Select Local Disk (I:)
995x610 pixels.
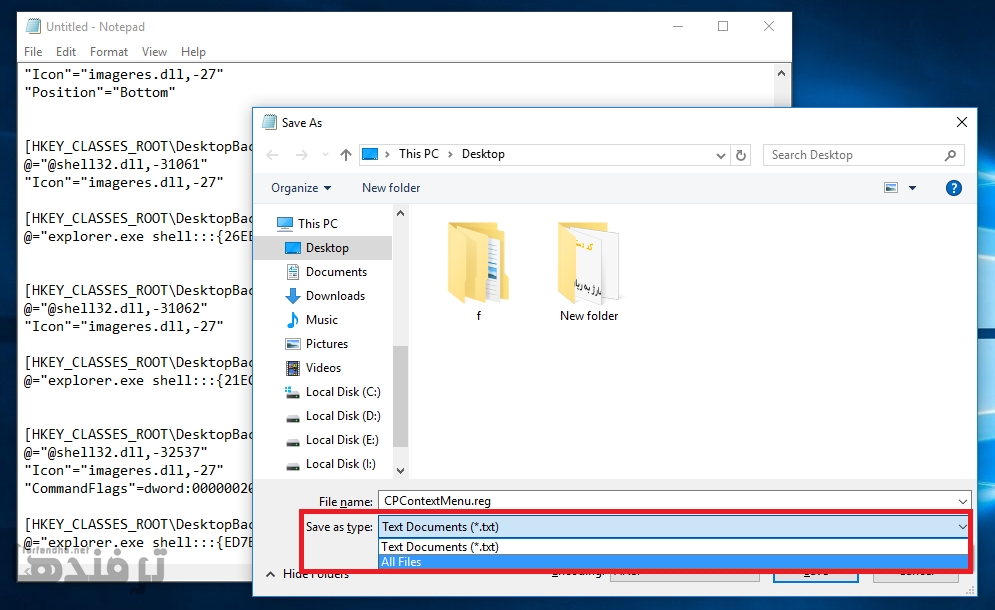click(340, 465)
